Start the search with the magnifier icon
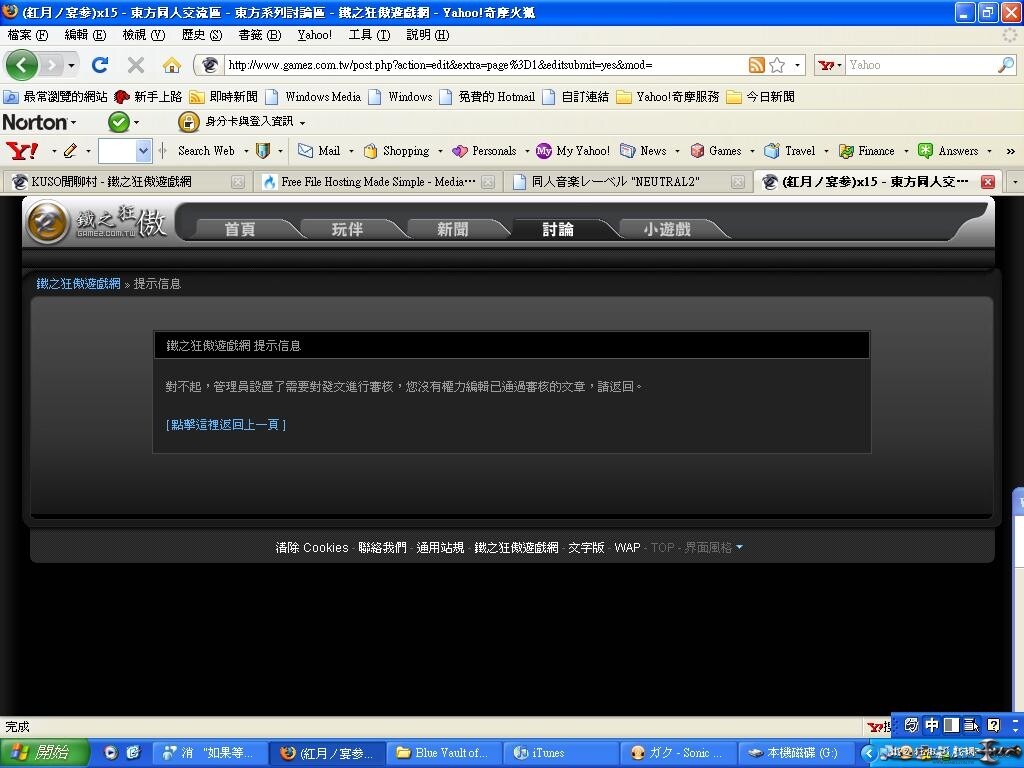 click(x=1005, y=65)
